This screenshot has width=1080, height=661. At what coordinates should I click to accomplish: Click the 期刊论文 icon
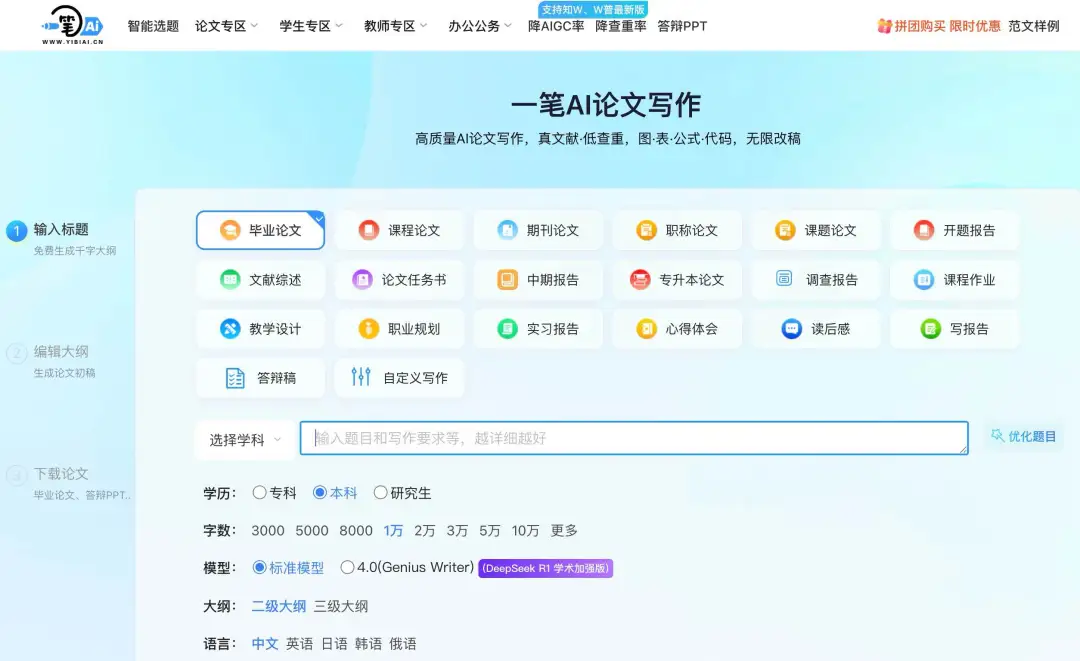click(508, 230)
